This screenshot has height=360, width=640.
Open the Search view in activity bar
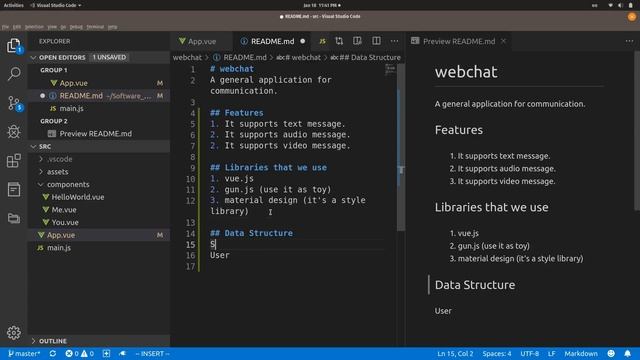(x=13, y=74)
